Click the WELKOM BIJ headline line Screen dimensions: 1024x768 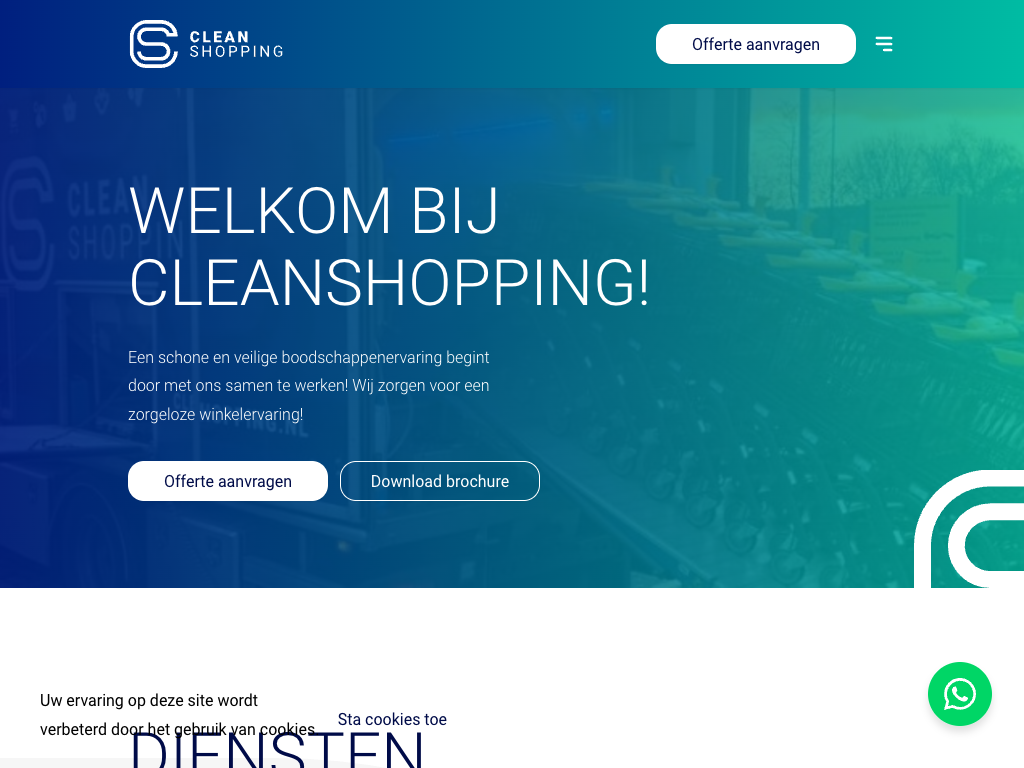pyautogui.click(x=314, y=210)
